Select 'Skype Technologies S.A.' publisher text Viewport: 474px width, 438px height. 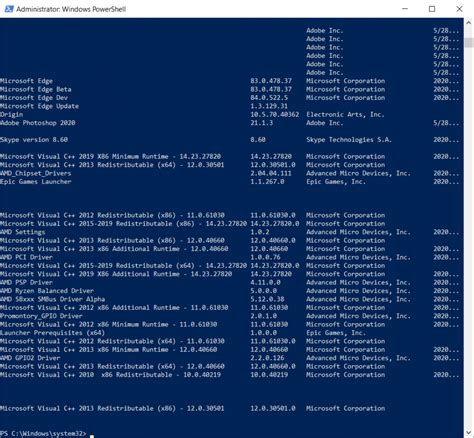coord(349,140)
